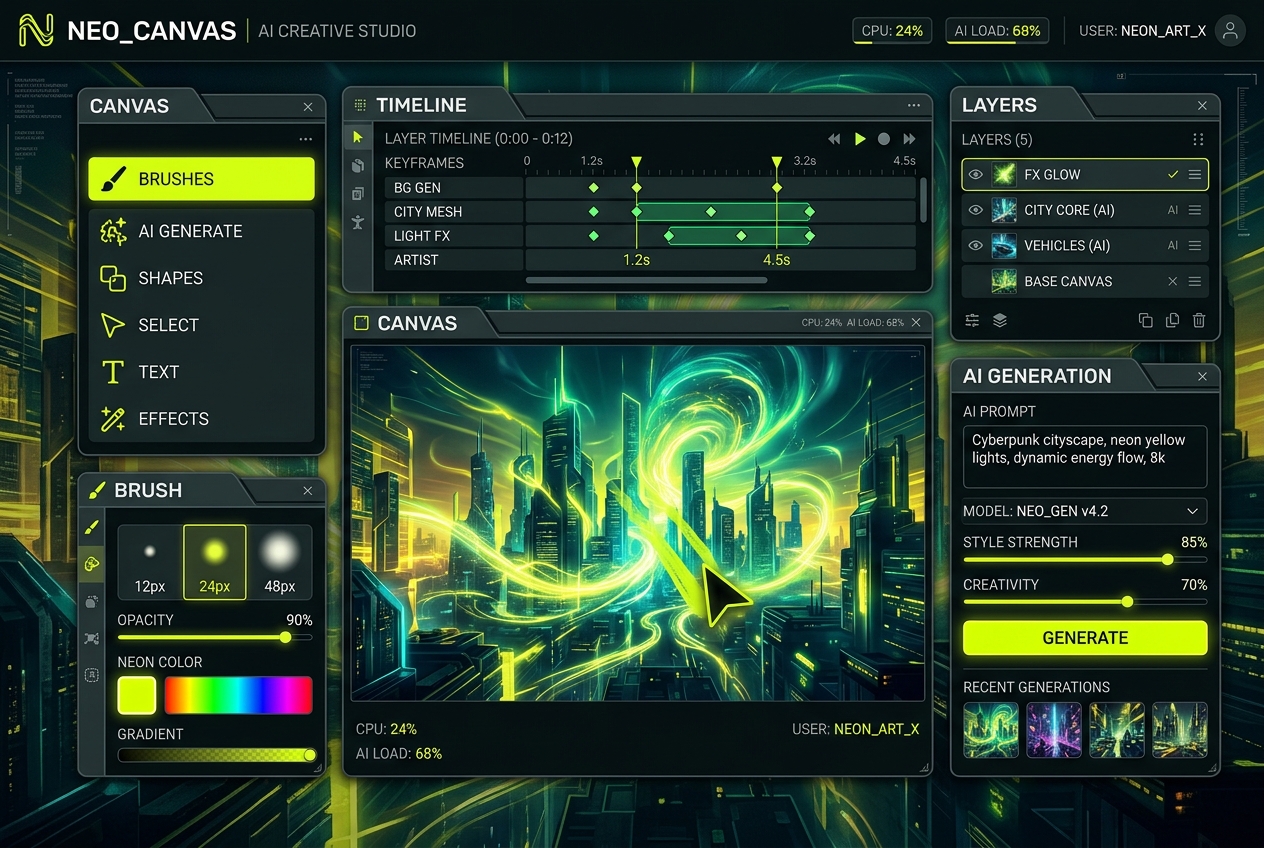
Task: Click the play button in Timeline
Action: pos(860,139)
